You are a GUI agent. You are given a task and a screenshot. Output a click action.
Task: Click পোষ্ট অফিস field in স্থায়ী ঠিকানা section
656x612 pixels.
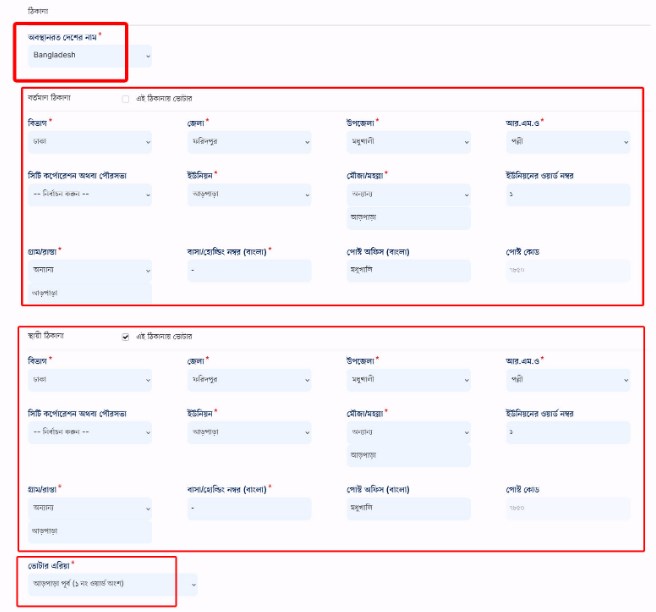pos(408,508)
